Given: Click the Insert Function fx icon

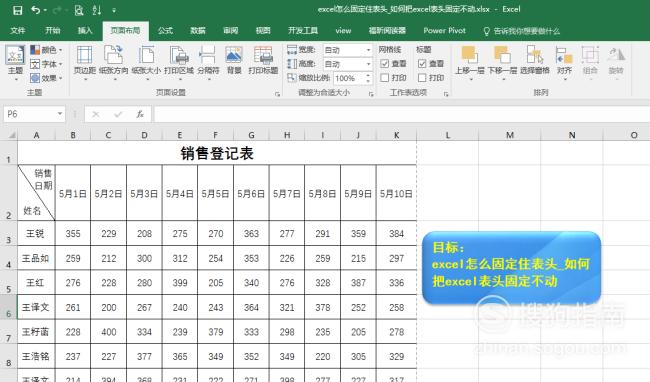Looking at the screenshot, I should (140, 114).
